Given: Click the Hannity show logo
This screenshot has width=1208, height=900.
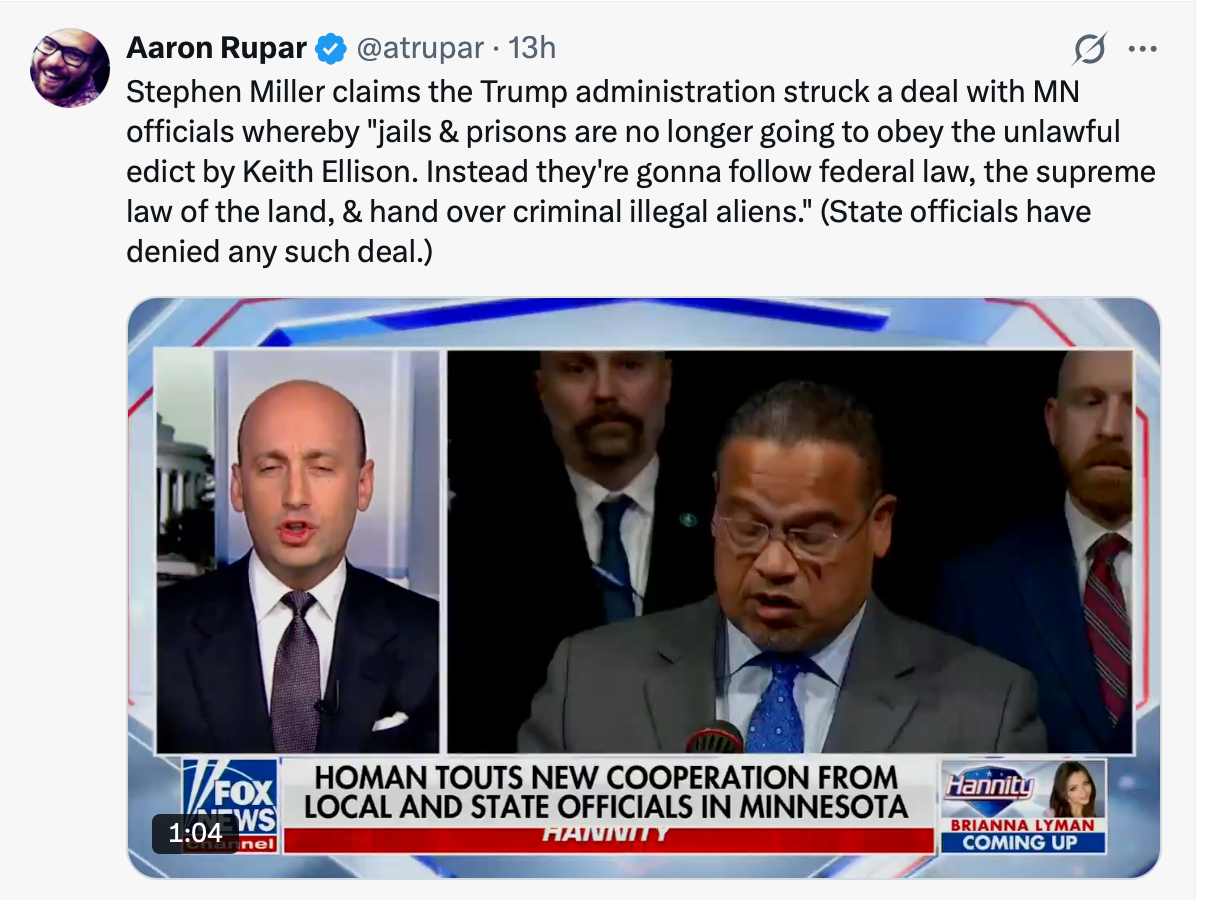Looking at the screenshot, I should click(990, 786).
